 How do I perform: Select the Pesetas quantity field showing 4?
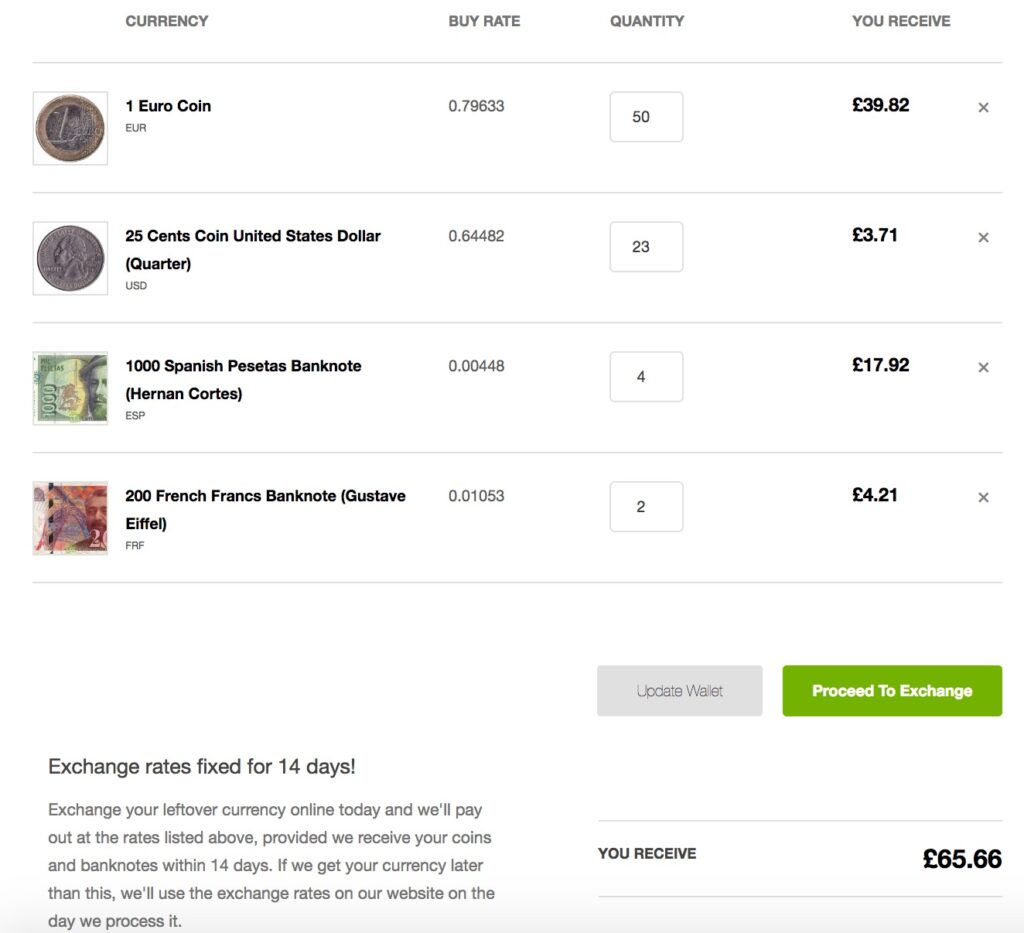coord(646,376)
